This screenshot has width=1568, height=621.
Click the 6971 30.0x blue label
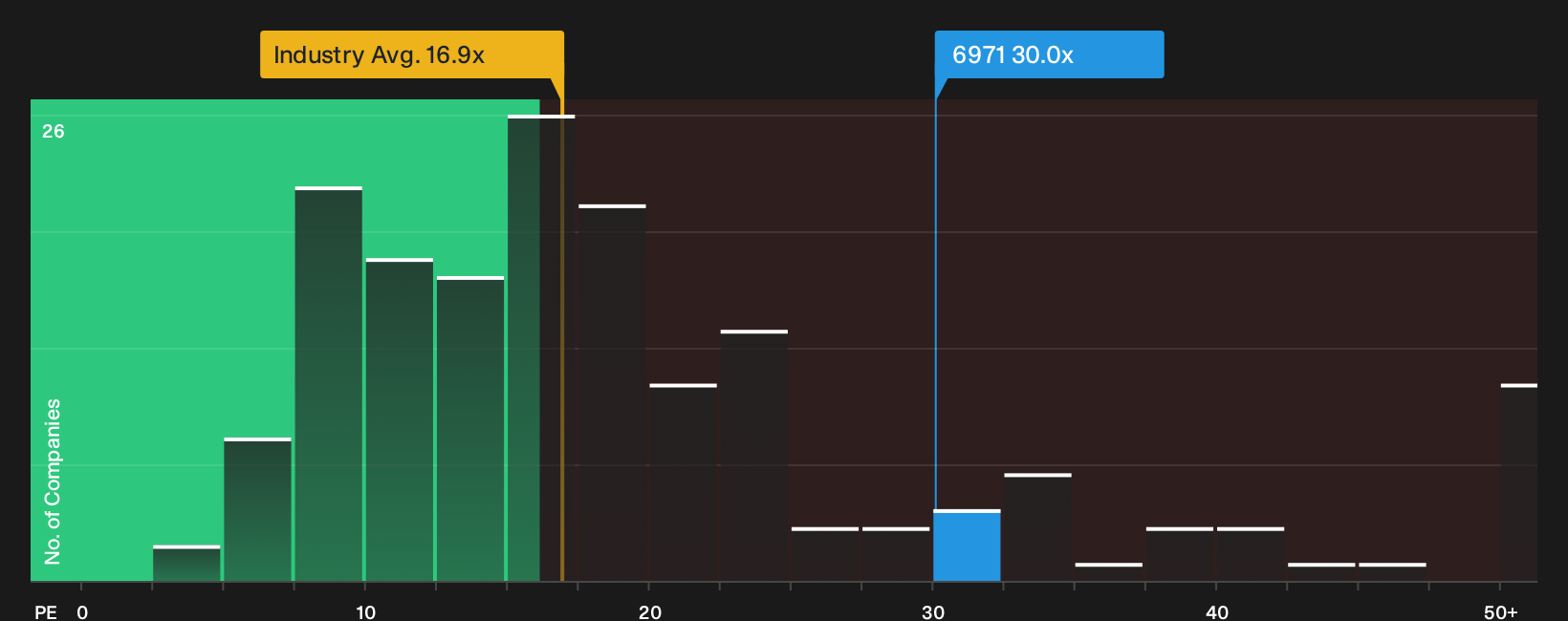(x=1049, y=54)
